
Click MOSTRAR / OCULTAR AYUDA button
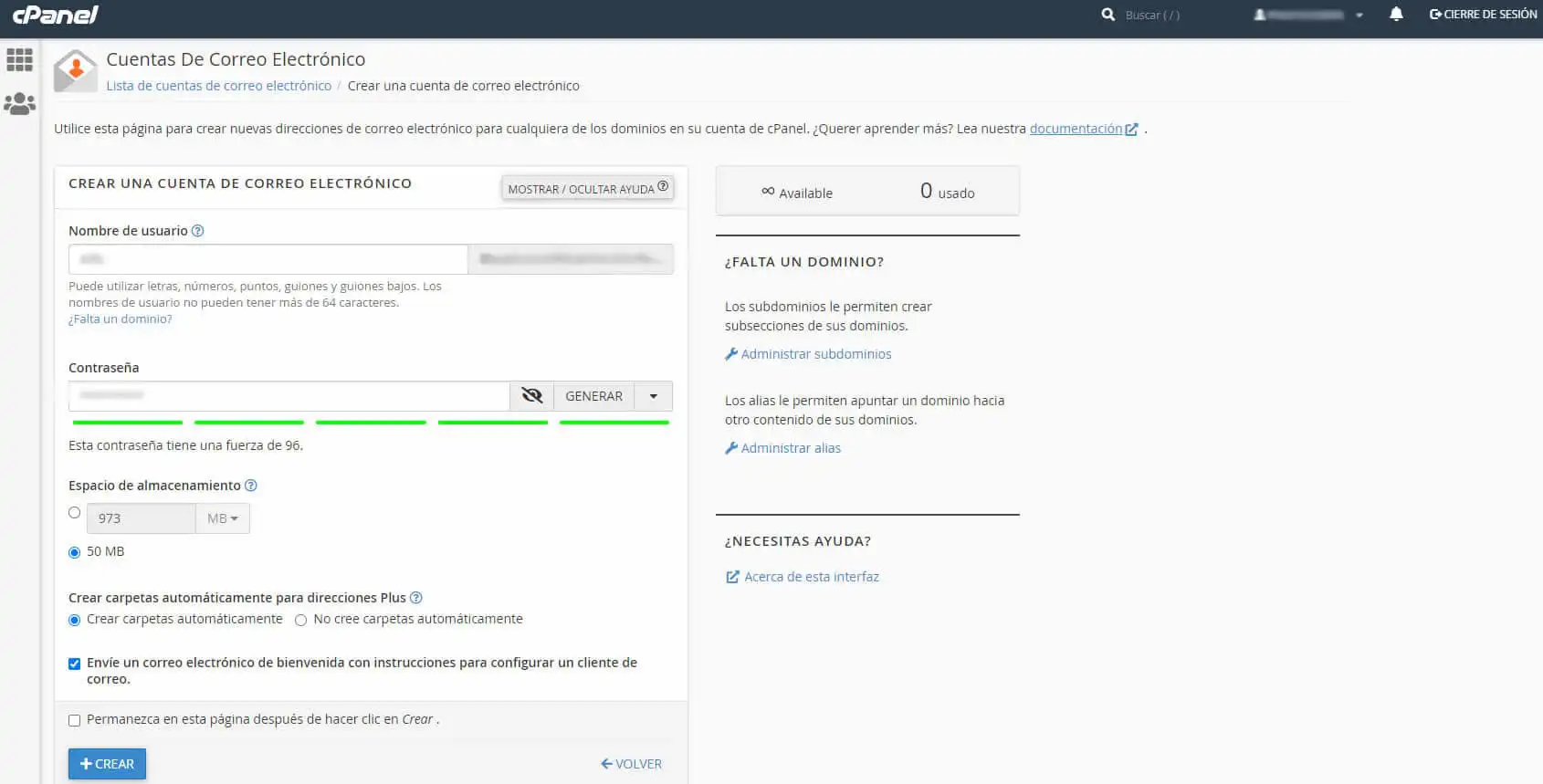[x=588, y=188]
